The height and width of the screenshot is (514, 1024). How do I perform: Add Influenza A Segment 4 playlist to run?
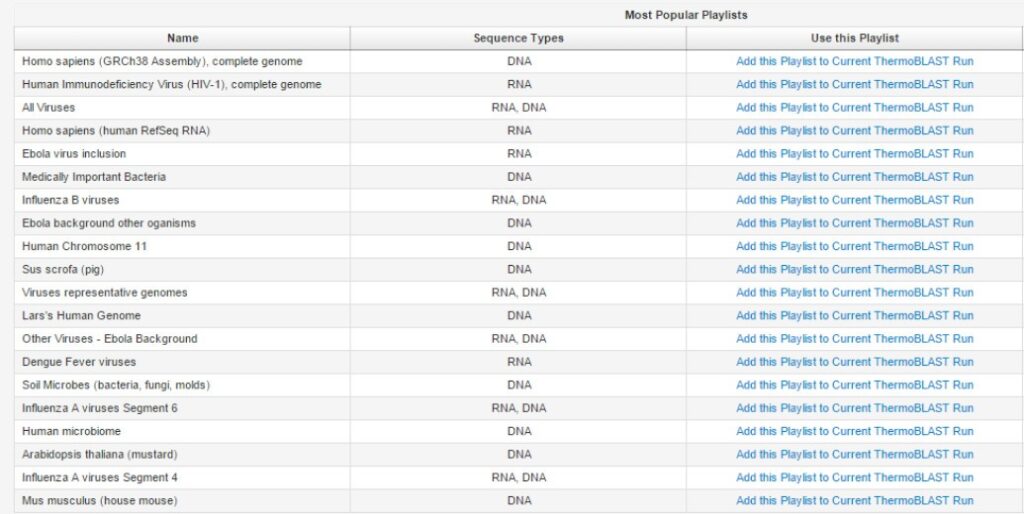point(854,477)
